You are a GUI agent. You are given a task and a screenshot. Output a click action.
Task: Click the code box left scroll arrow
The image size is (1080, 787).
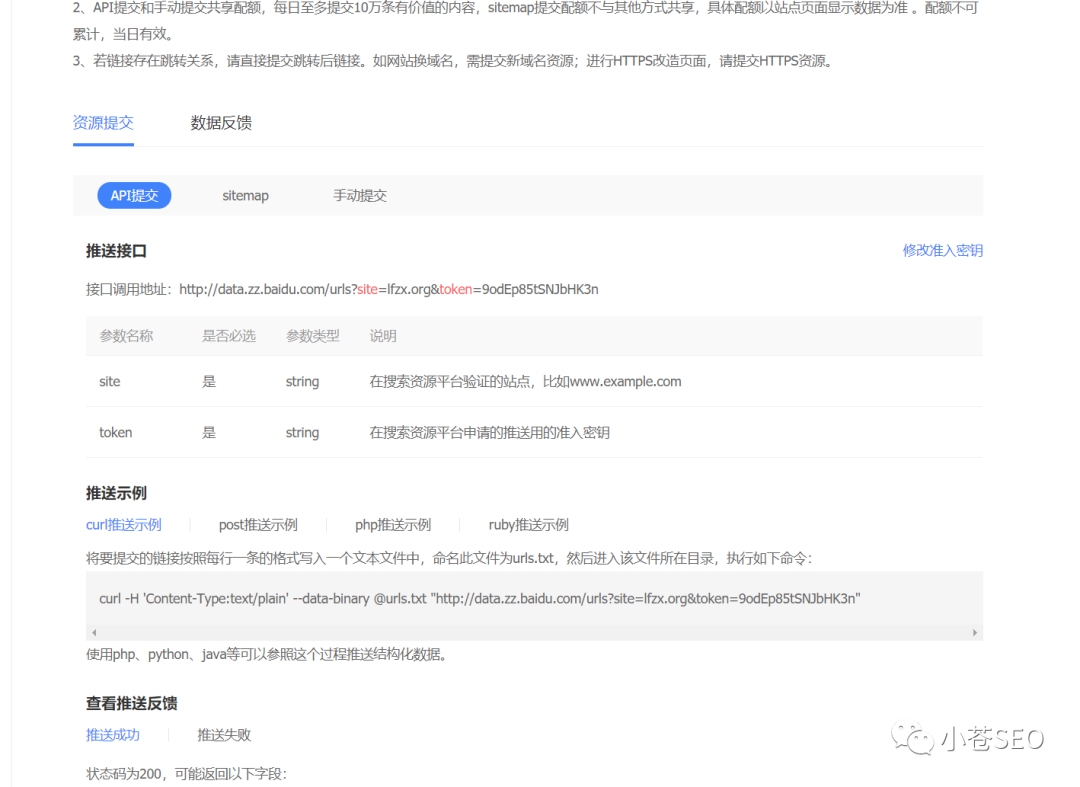pos(94,632)
